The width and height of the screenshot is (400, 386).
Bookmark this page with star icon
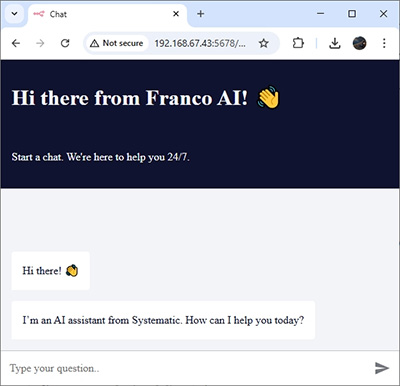click(x=264, y=43)
